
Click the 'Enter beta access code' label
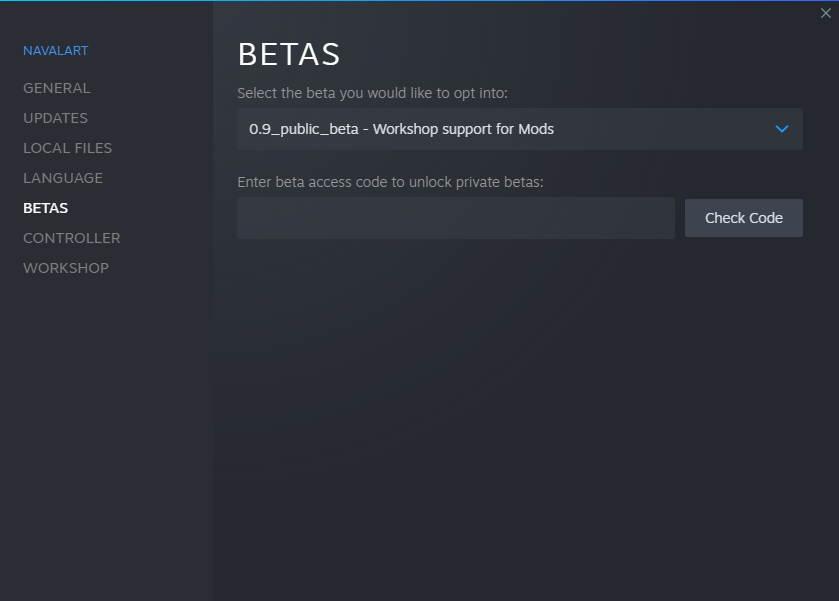[390, 182]
